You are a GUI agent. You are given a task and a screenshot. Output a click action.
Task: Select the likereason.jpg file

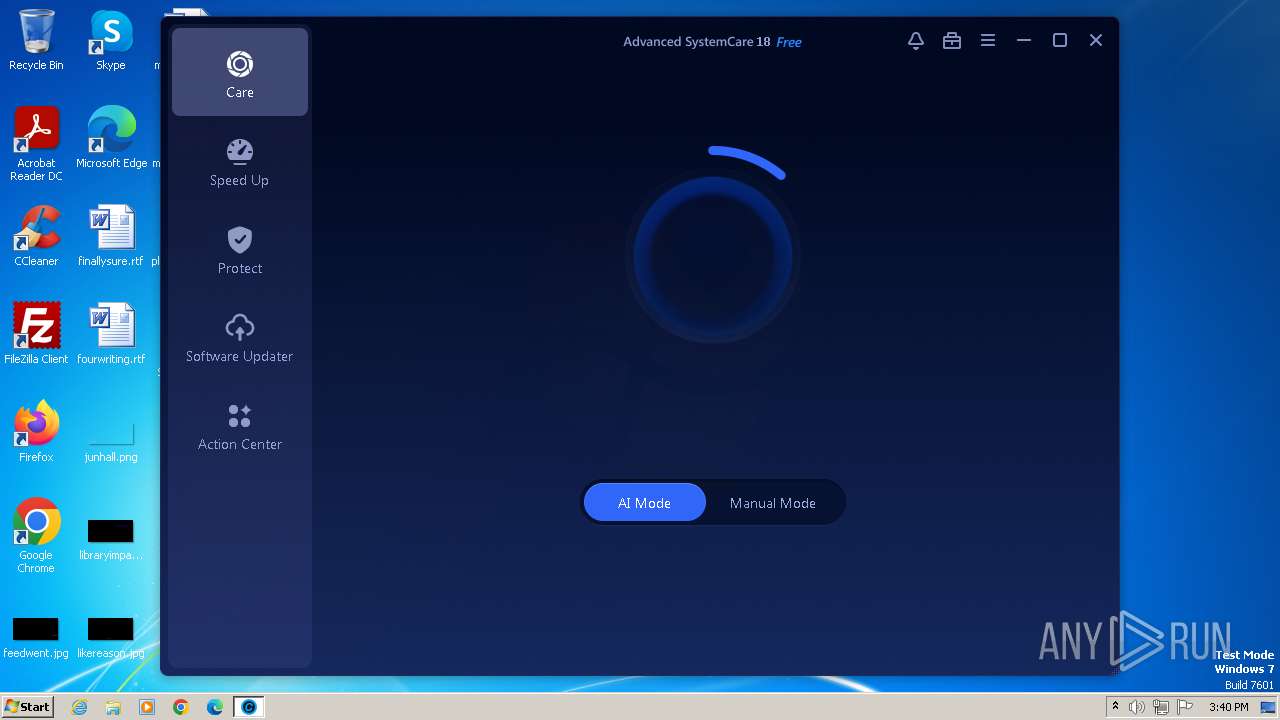click(x=111, y=638)
